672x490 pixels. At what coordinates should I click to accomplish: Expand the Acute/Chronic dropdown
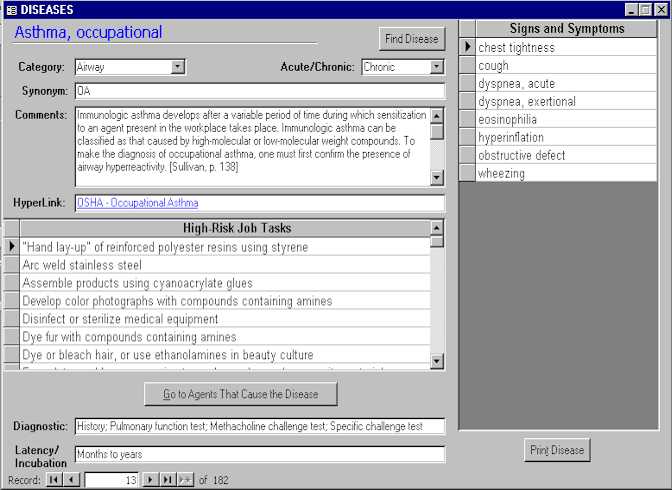[437, 67]
